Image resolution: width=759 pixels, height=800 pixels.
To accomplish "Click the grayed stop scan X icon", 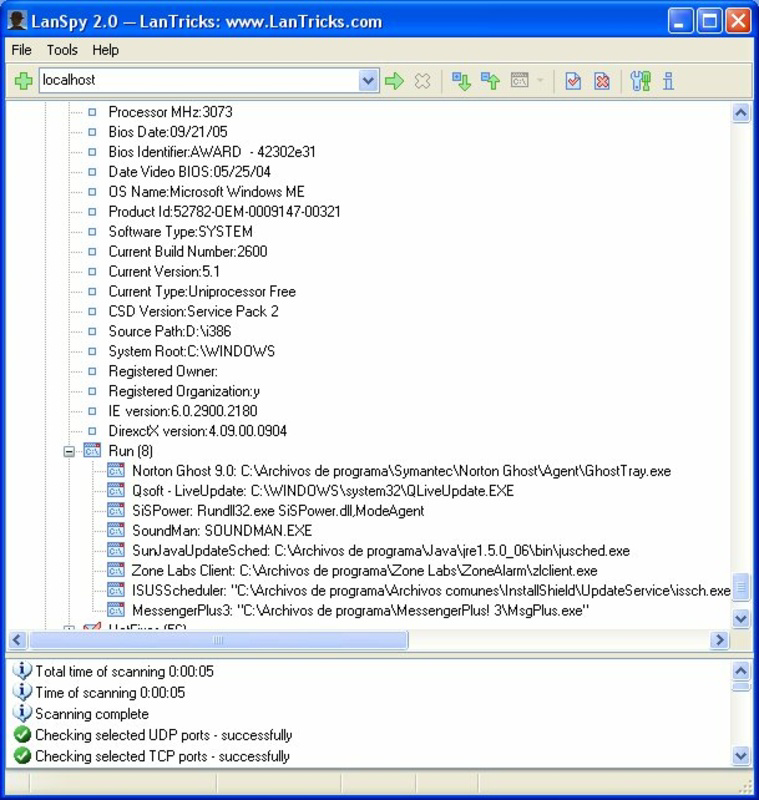I will tap(422, 81).
